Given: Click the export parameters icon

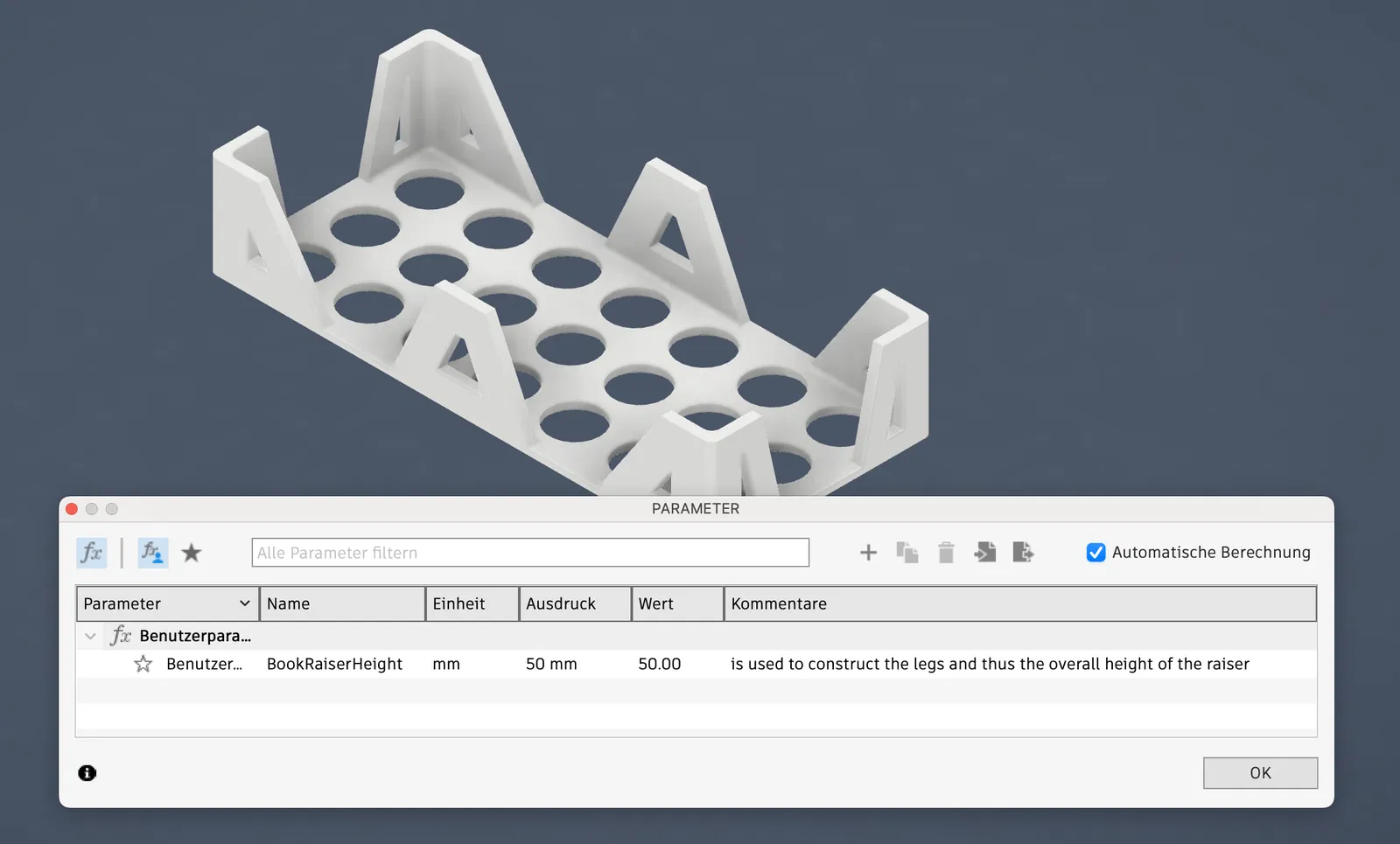Looking at the screenshot, I should [x=1024, y=553].
